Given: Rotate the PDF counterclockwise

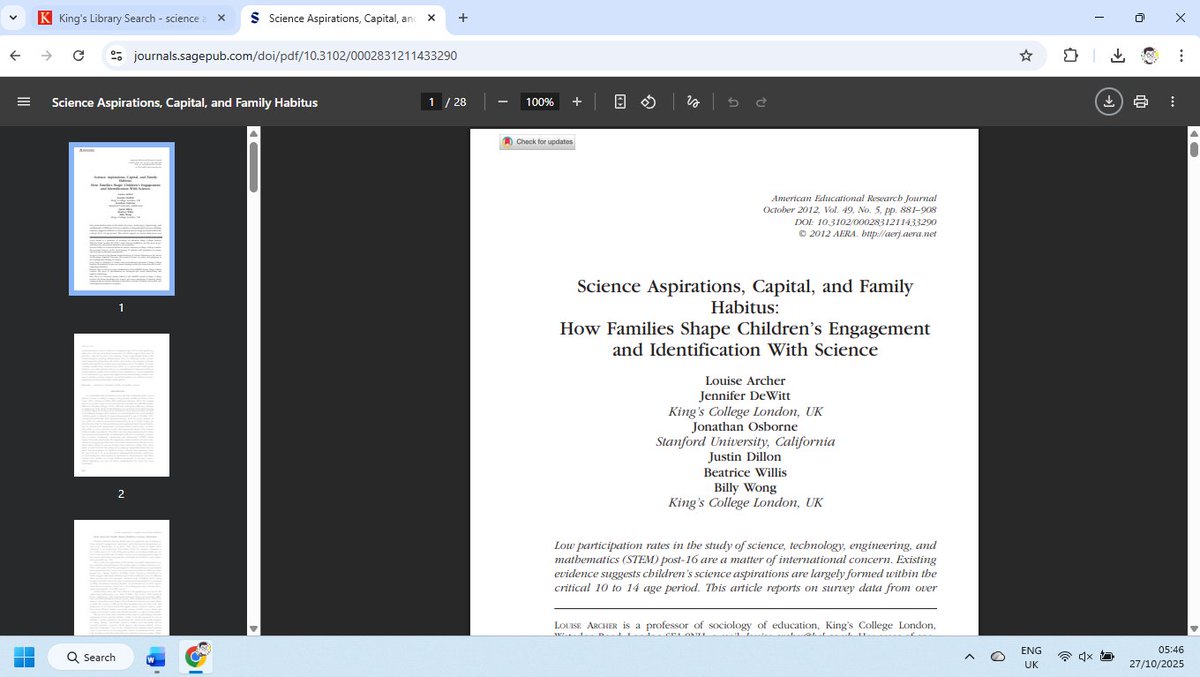Looking at the screenshot, I should click(648, 102).
